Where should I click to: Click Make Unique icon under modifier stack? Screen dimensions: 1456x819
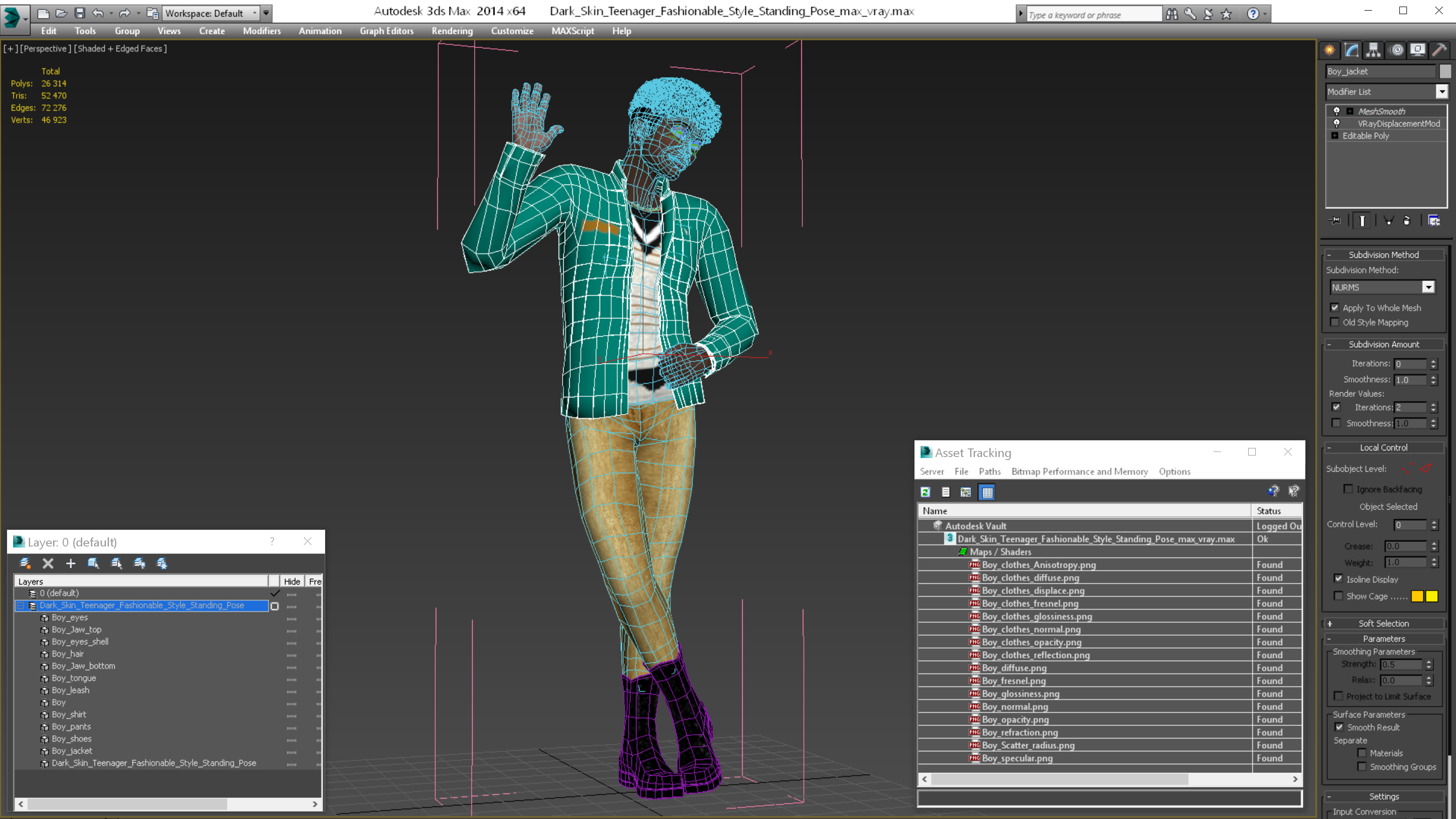(x=1388, y=220)
